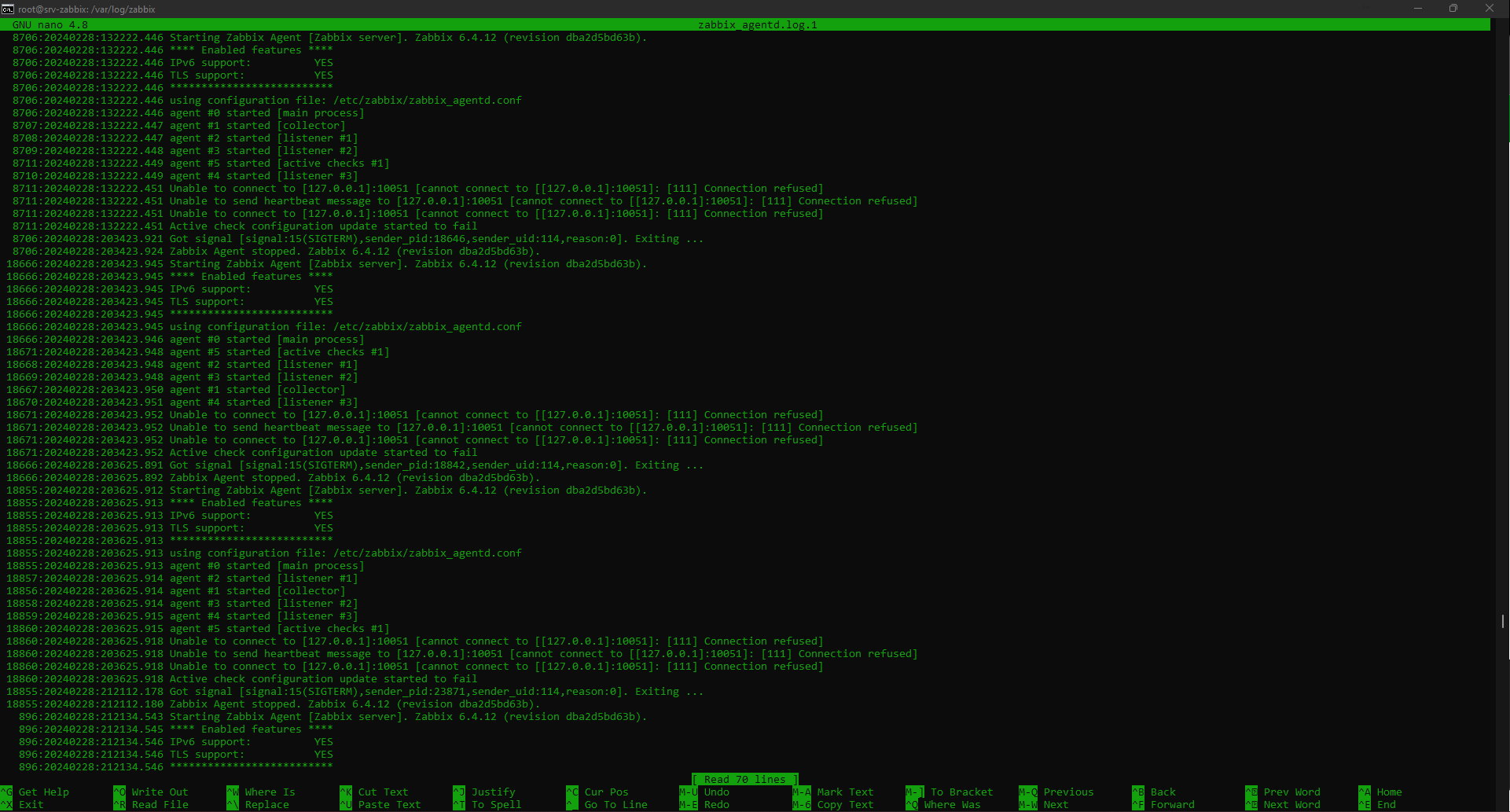The image size is (1510, 812).
Task: Click the 'Home' shortcut label
Action: [1390, 792]
